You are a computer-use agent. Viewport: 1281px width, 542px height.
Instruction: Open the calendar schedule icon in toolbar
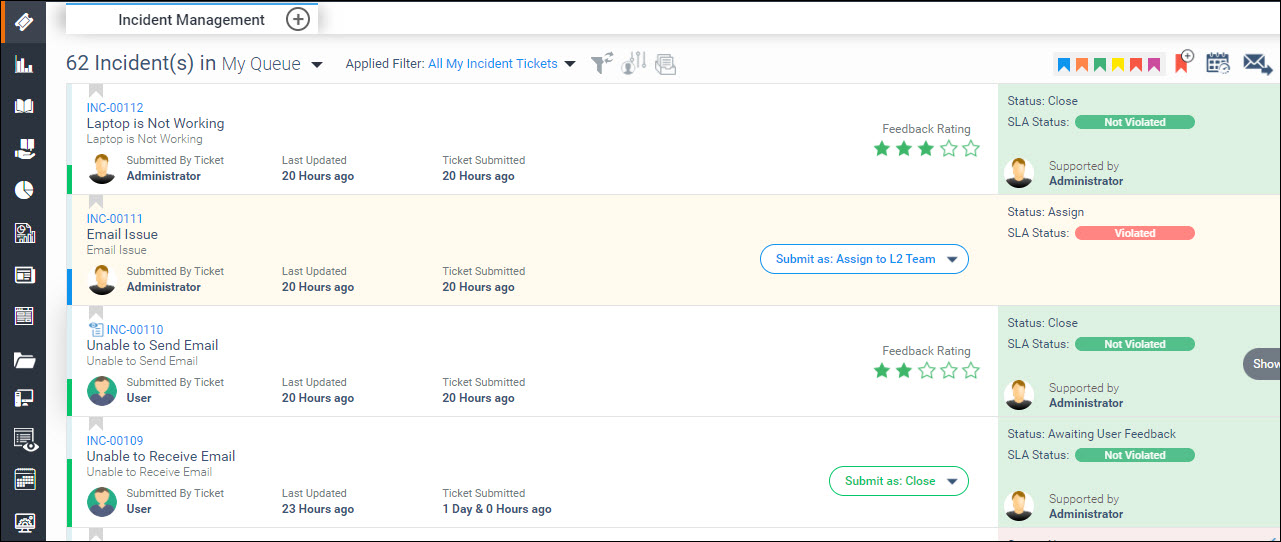(1218, 63)
